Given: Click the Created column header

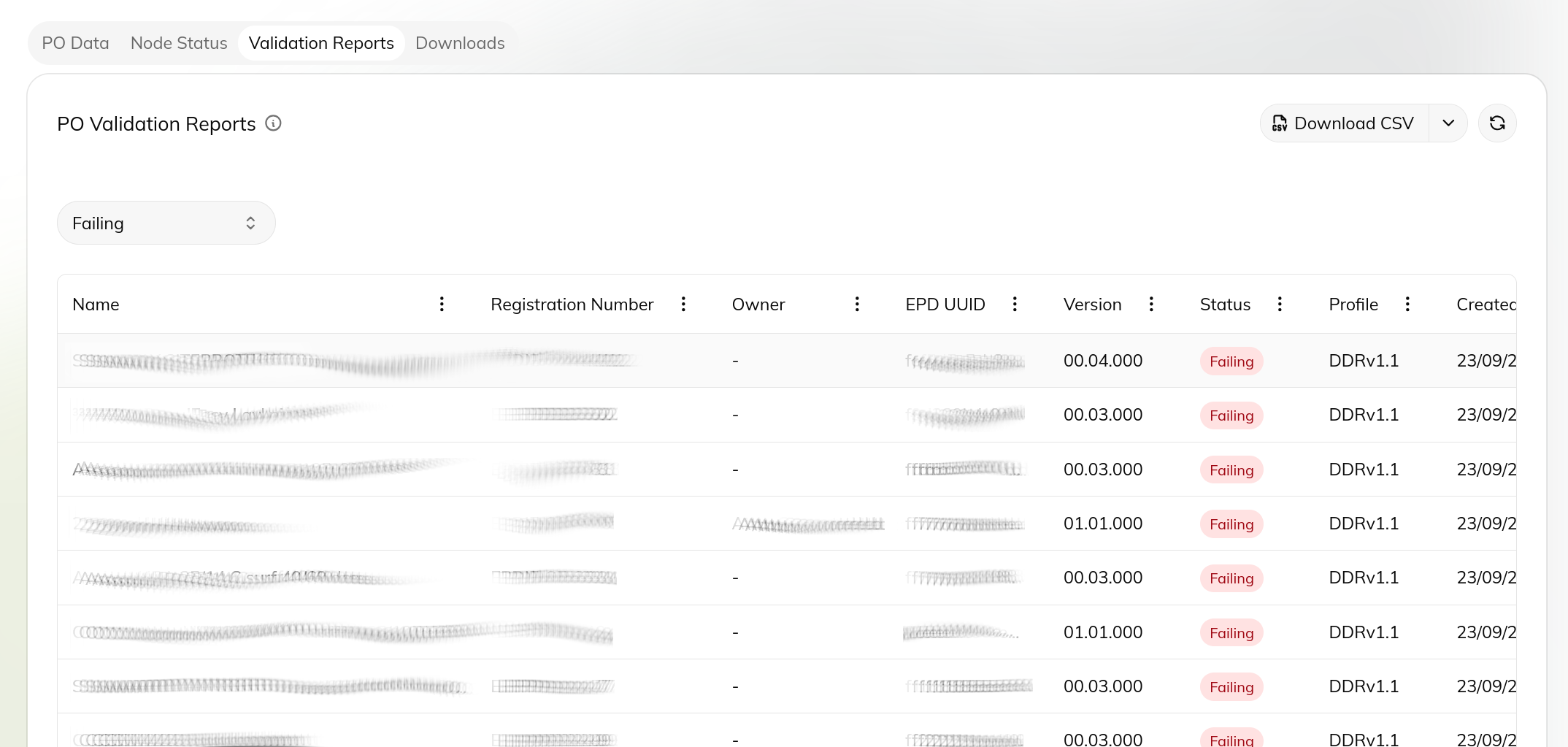Looking at the screenshot, I should tap(1486, 304).
